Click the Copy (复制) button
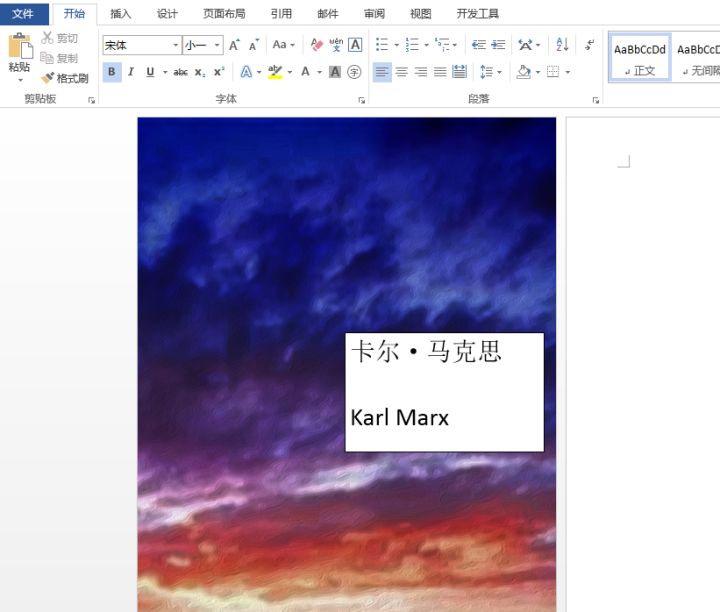Screen dimensions: 720x612 (59, 58)
